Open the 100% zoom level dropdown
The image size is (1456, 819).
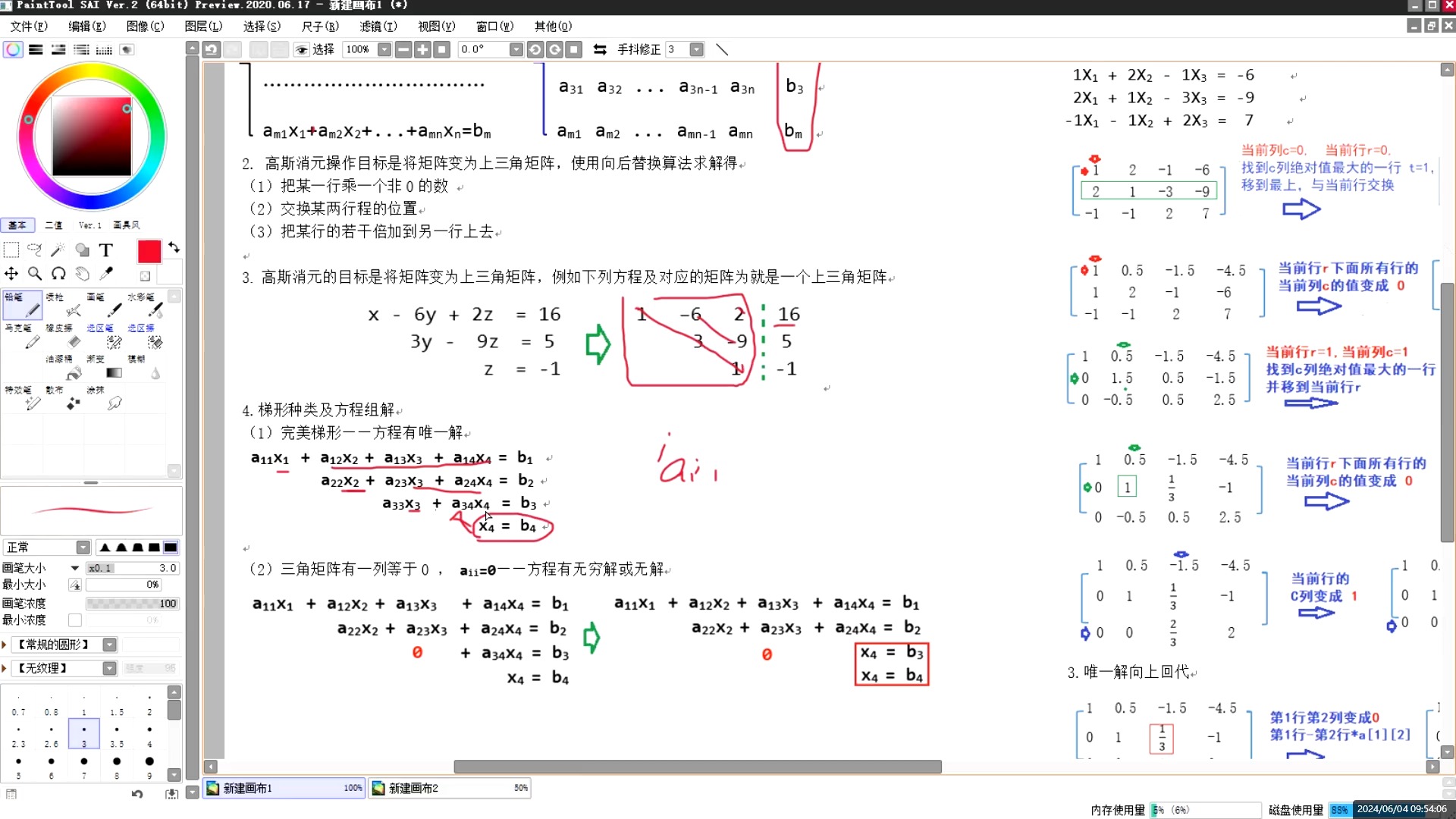coord(384,49)
